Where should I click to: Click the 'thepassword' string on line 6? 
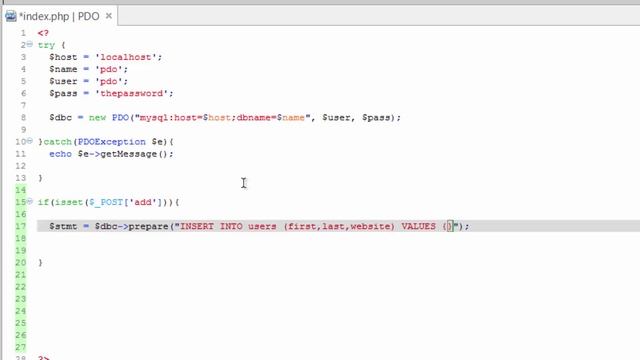[132, 93]
